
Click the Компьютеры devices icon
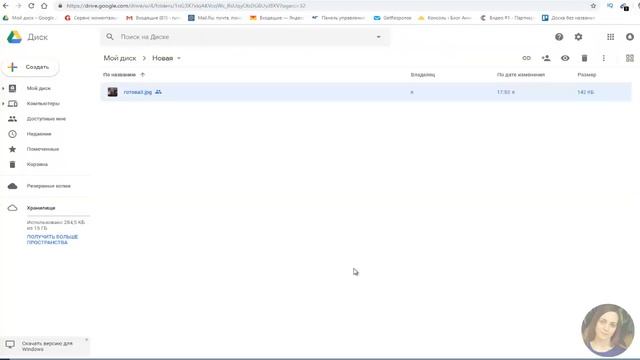[13, 104]
